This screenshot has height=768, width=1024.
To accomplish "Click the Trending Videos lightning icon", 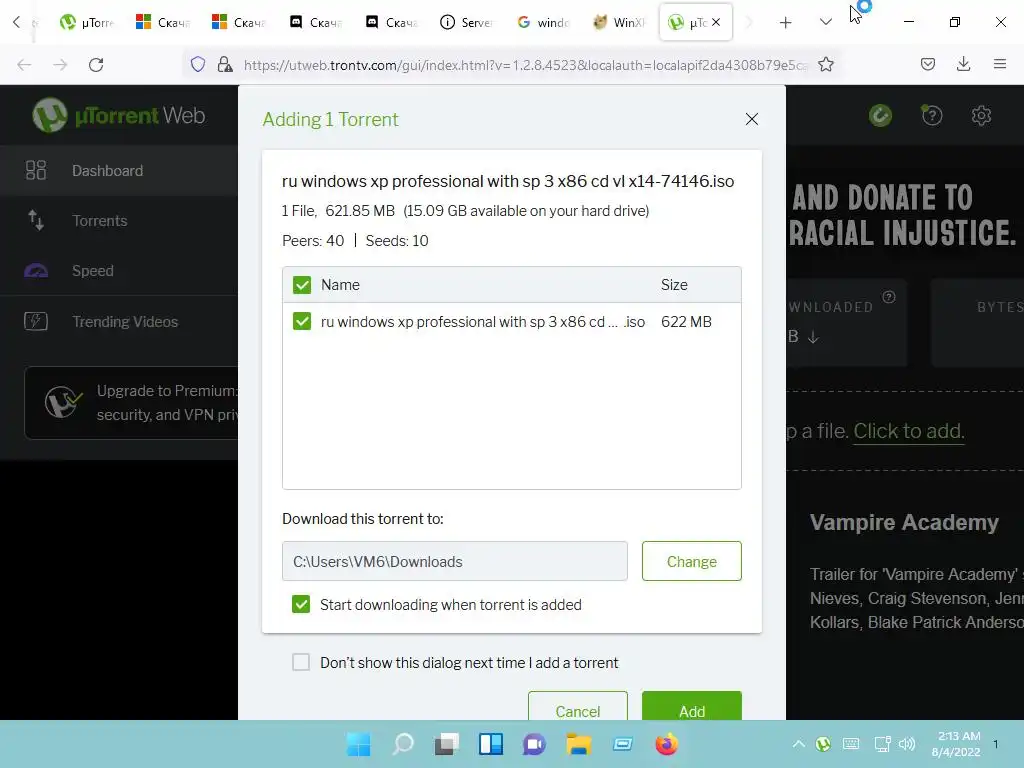I will [x=36, y=321].
